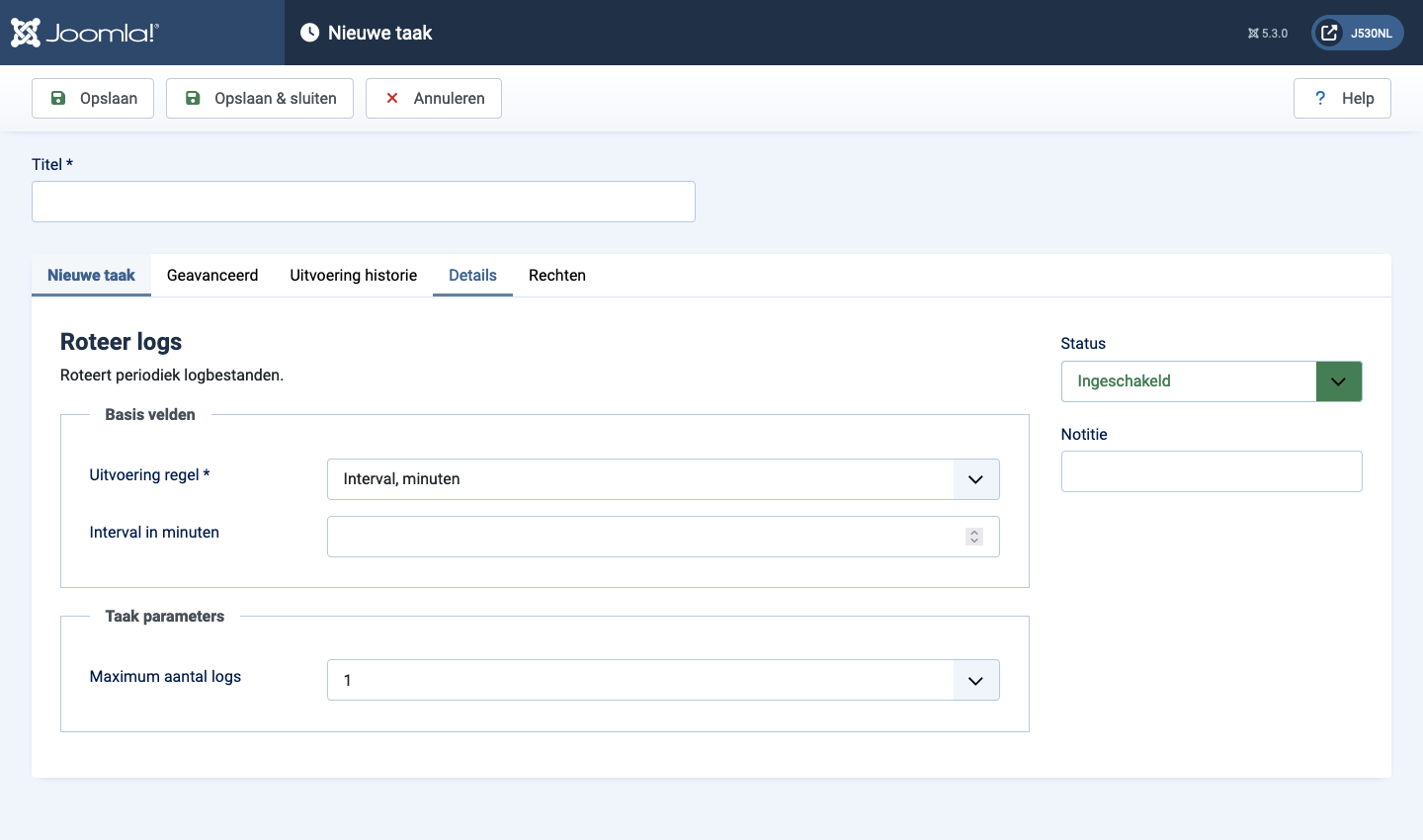The width and height of the screenshot is (1423, 840).
Task: Click the Joomla! logo
Action: 85,33
